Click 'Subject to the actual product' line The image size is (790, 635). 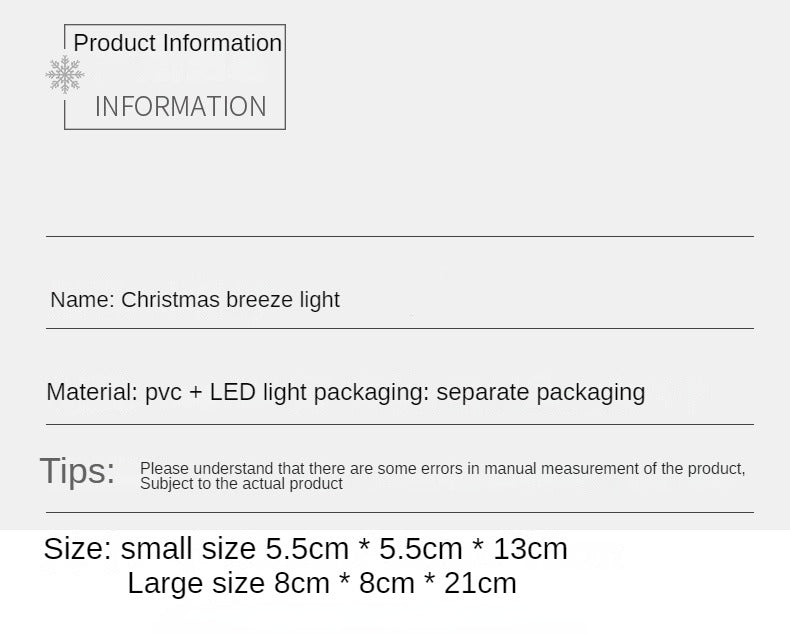click(241, 484)
